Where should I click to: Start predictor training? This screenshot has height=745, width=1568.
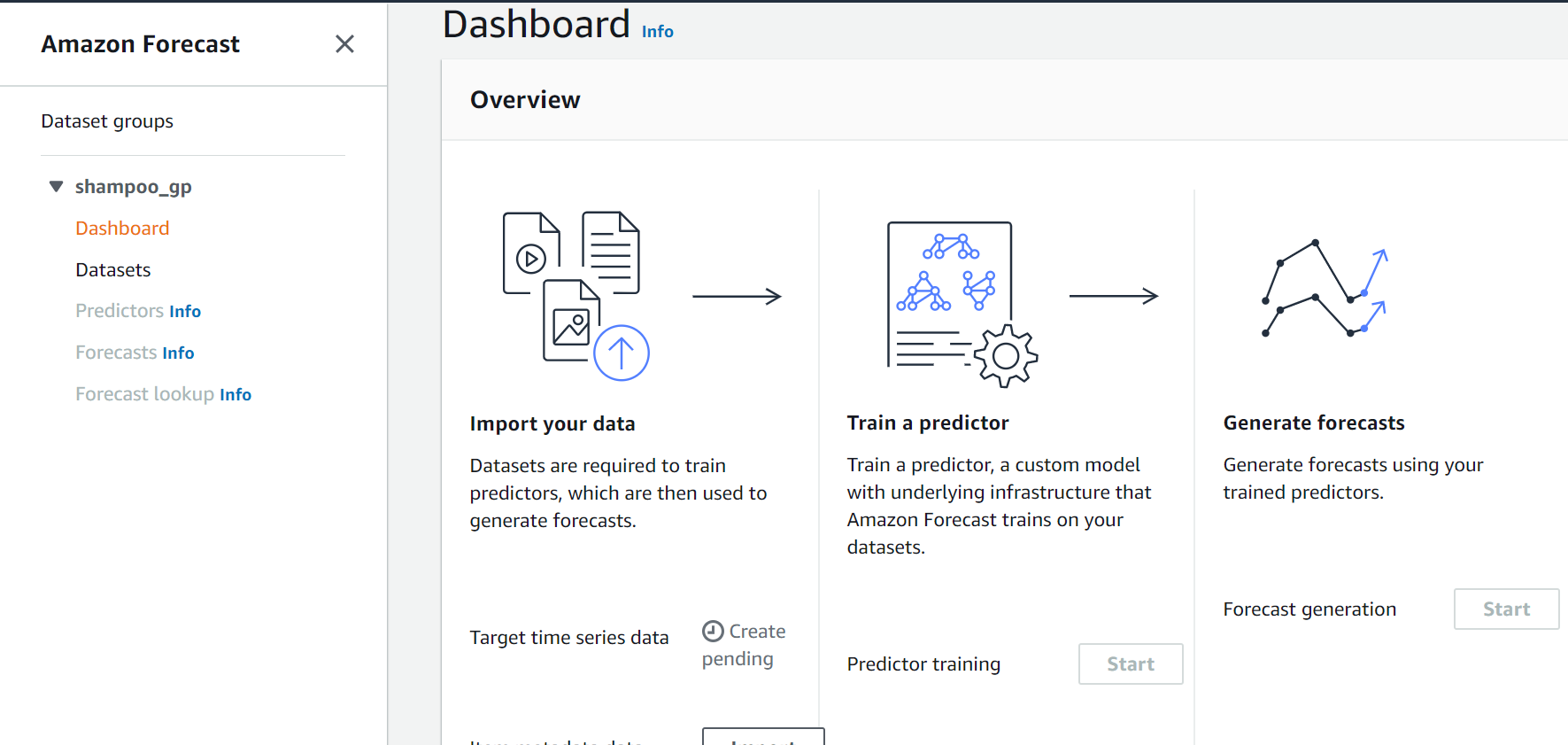pos(1130,664)
